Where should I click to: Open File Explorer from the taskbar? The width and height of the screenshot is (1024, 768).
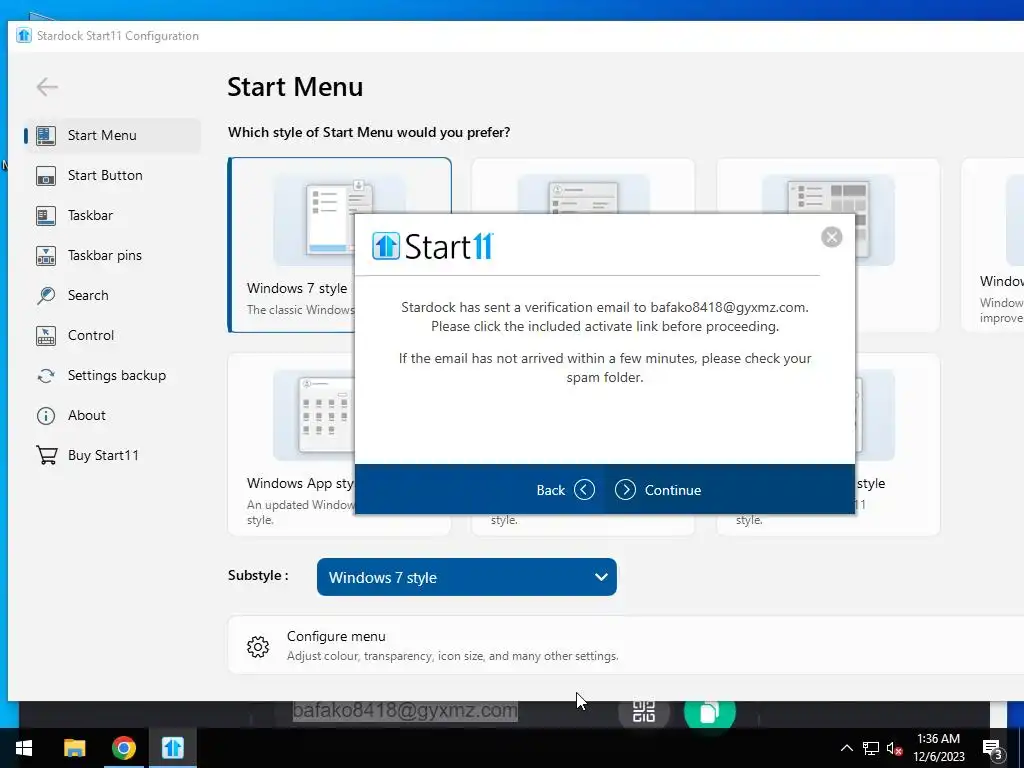(74, 748)
